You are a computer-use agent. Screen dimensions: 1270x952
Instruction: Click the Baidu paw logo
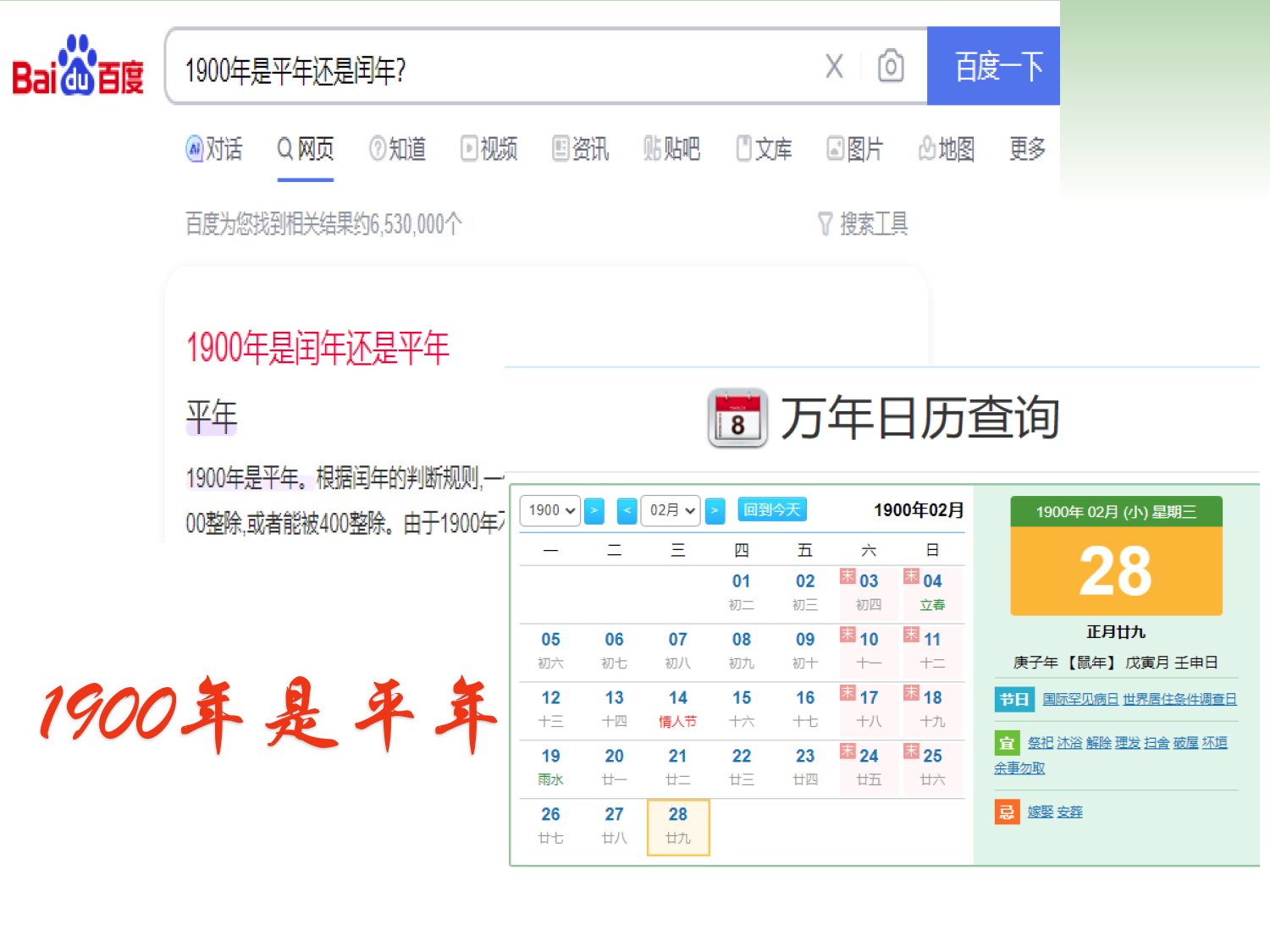[77, 67]
